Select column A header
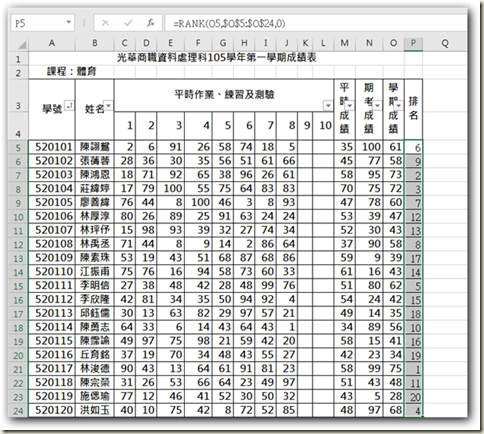 [52, 43]
